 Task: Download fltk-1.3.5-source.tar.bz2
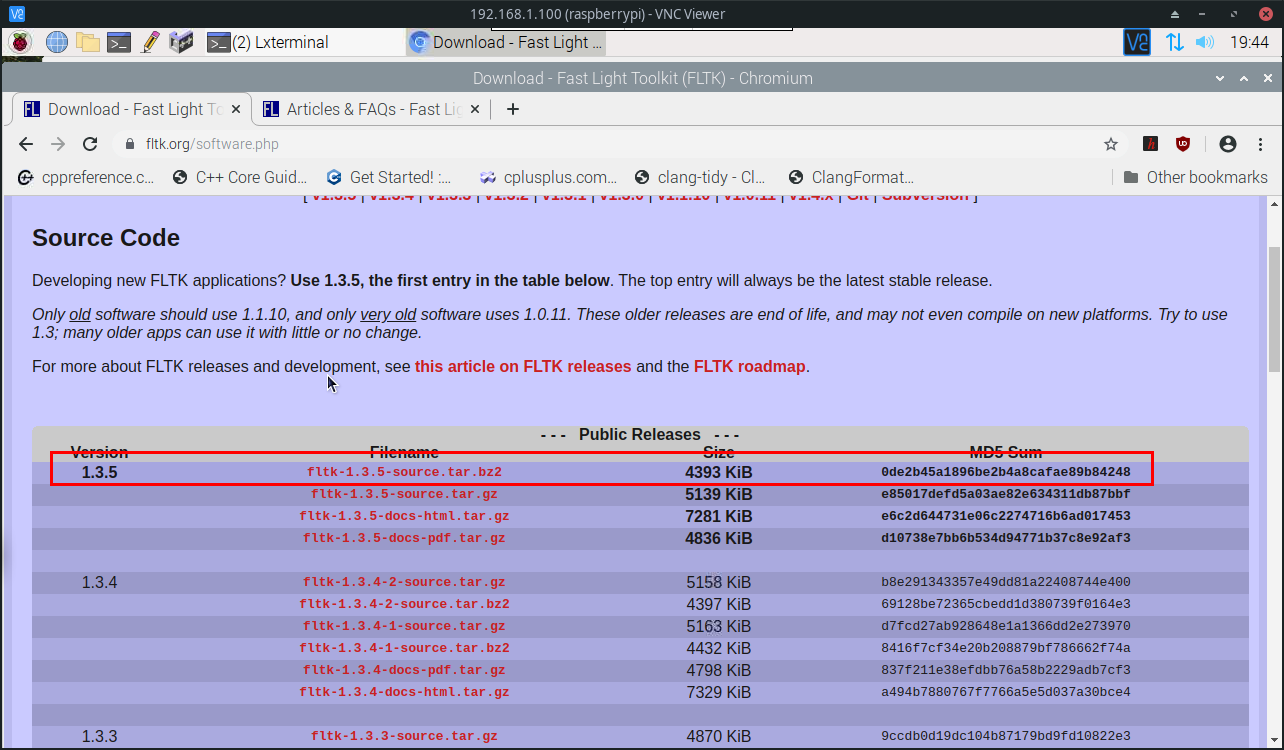tap(404, 472)
